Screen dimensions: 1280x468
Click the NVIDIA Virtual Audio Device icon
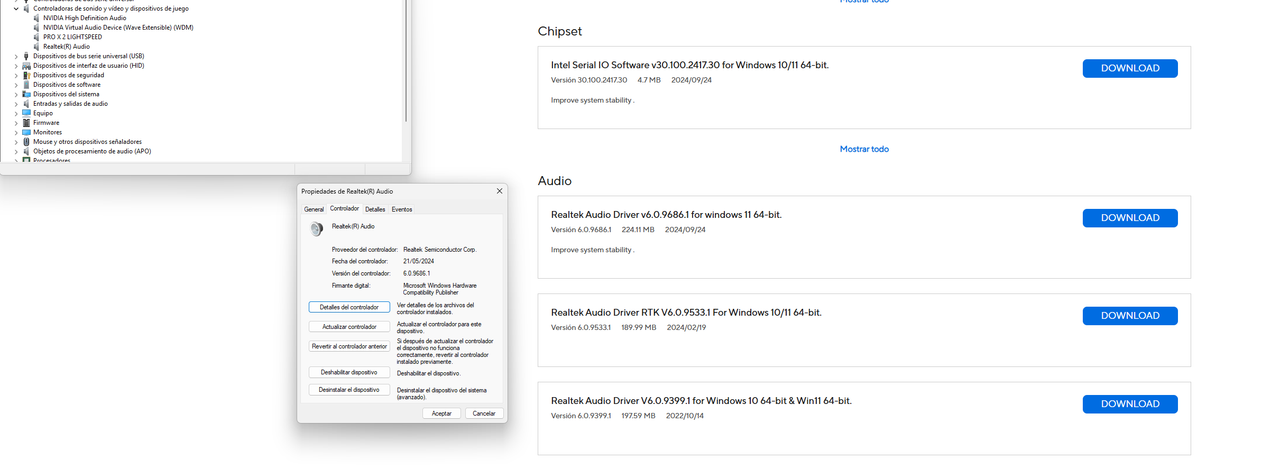[36, 27]
